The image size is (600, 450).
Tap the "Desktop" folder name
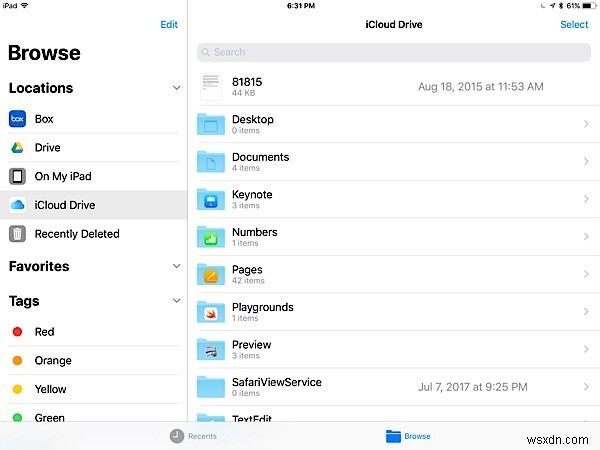[x=253, y=119]
